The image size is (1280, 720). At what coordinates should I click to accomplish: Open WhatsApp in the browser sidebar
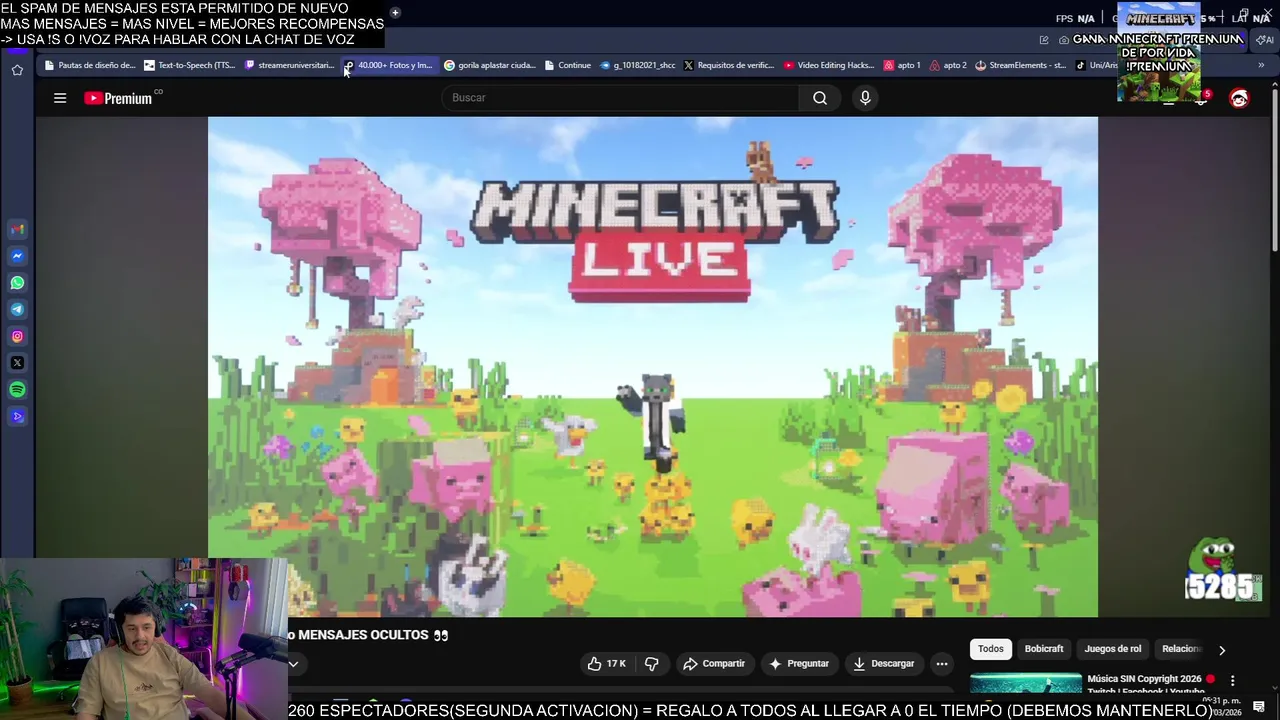coord(17,283)
